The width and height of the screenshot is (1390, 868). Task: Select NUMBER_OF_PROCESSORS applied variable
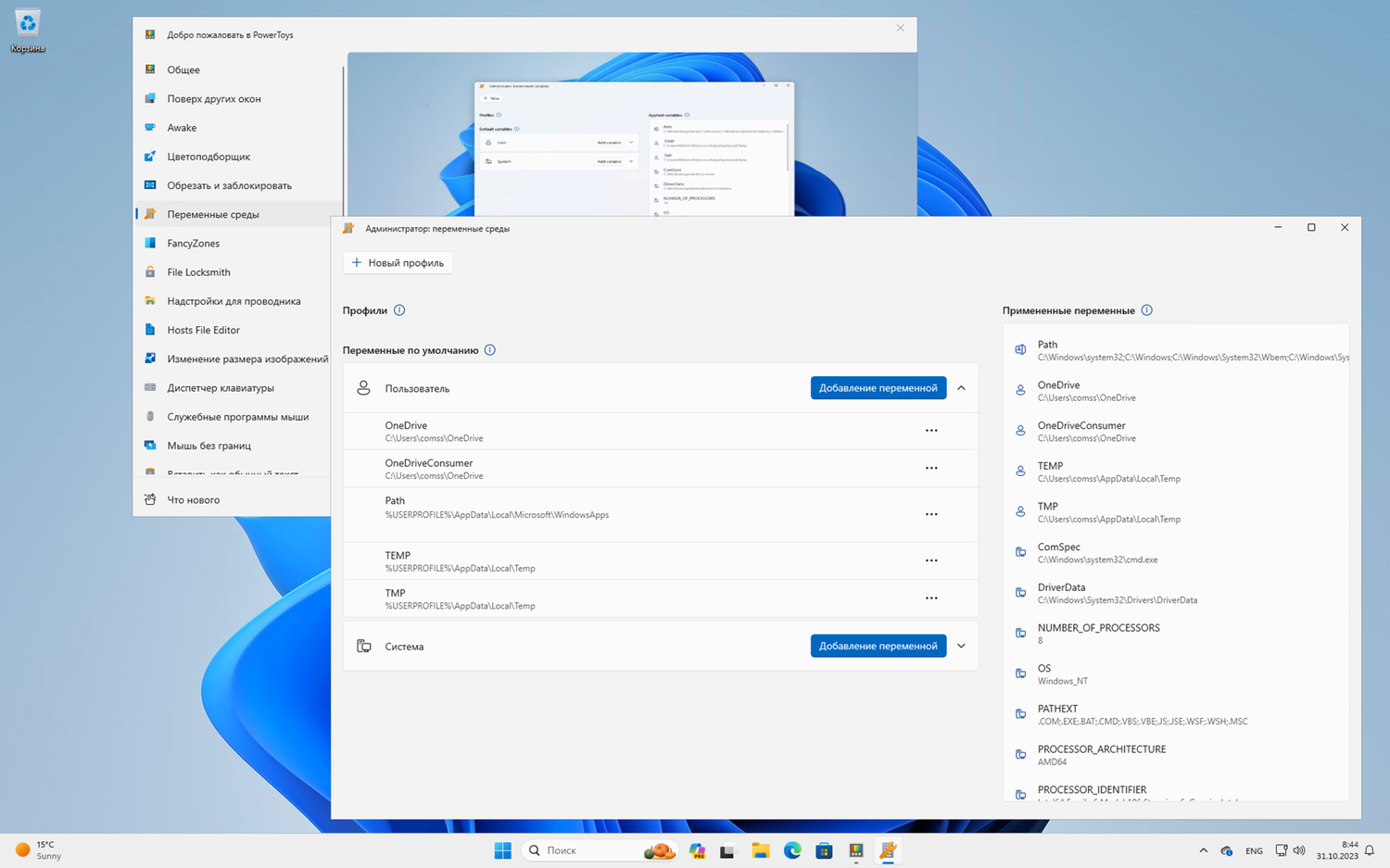(x=1176, y=634)
